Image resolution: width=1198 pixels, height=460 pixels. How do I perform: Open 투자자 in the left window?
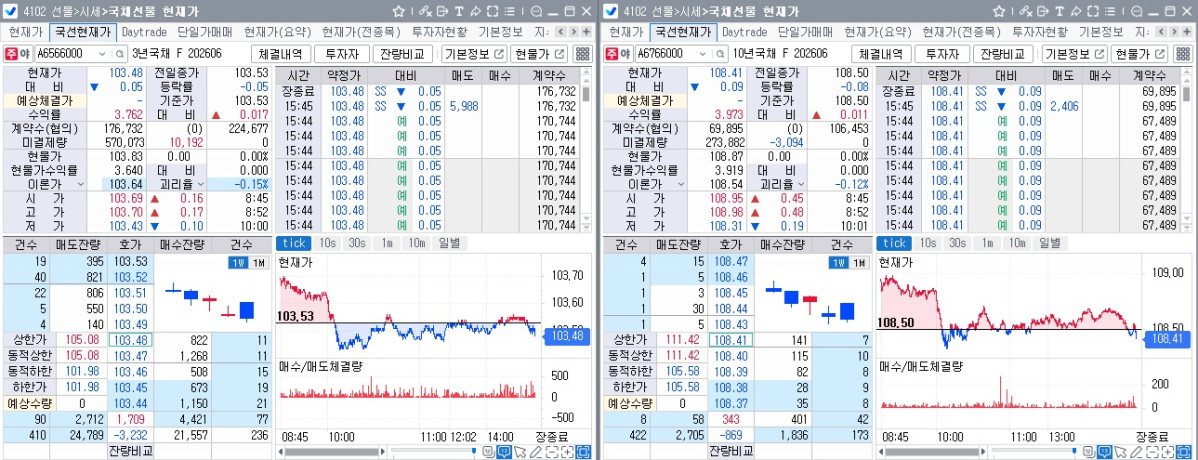coord(342,54)
